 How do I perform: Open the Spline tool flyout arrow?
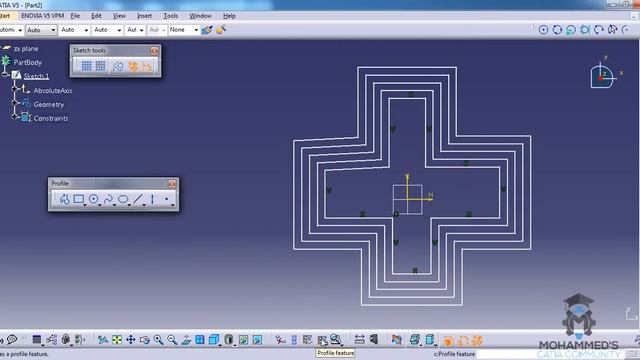pos(114,205)
